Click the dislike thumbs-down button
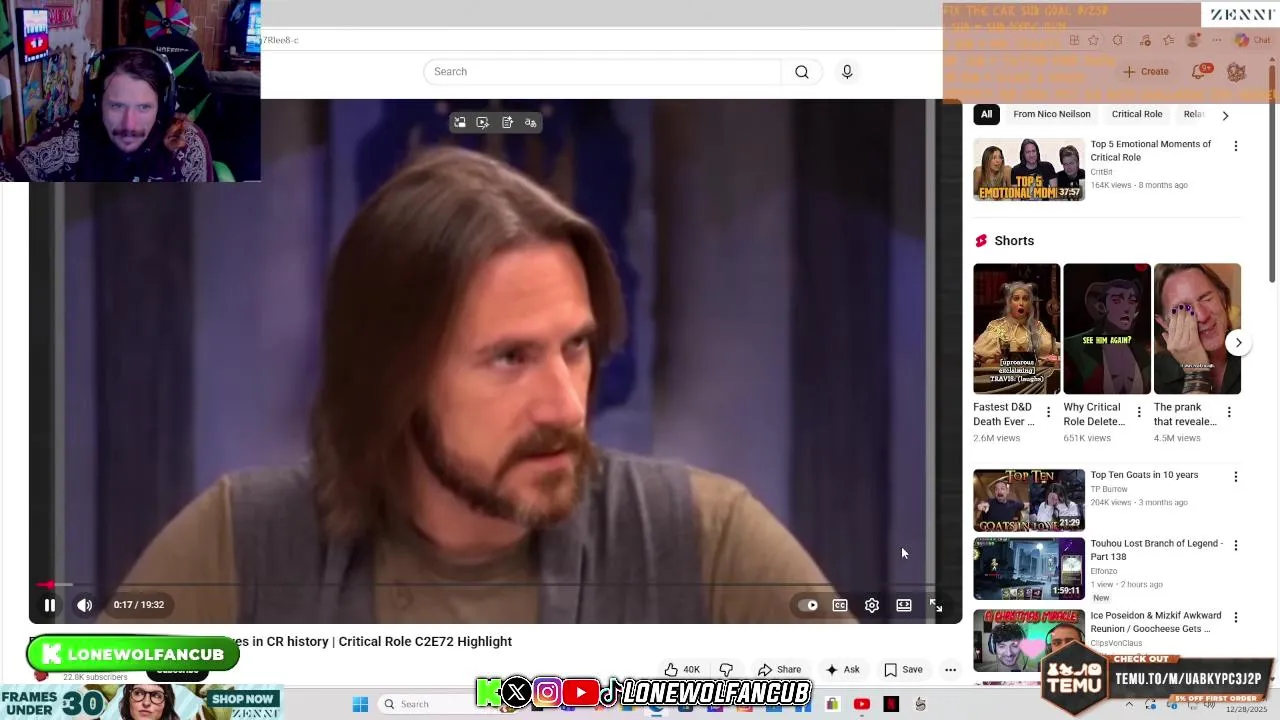Viewport: 1280px width, 720px height. click(726, 670)
